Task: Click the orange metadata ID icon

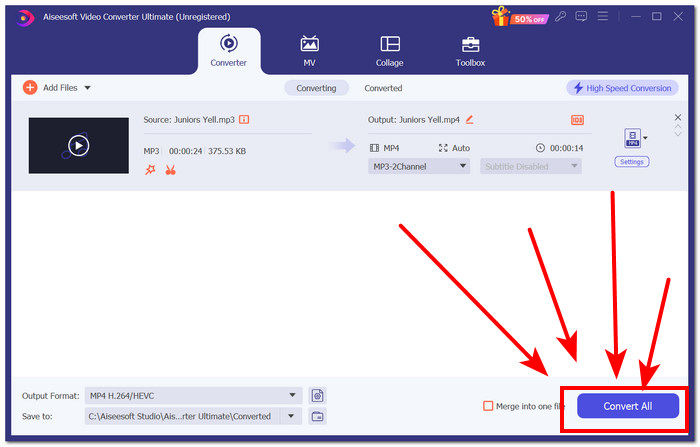Action: pos(577,120)
